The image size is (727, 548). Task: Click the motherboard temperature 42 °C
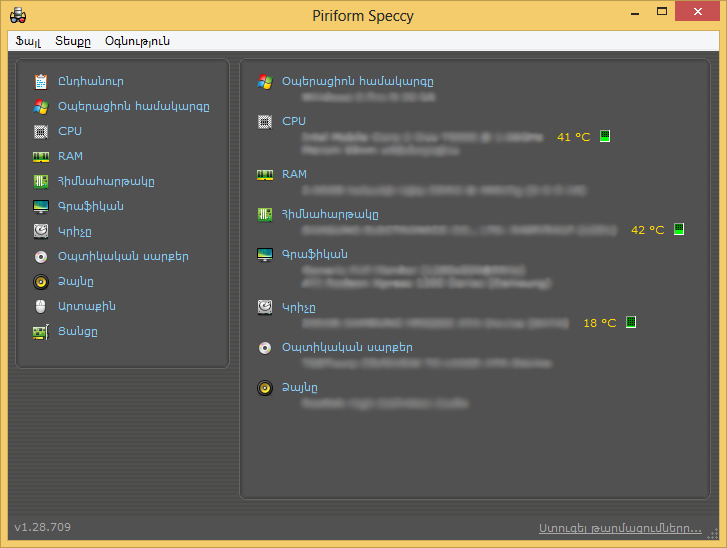(648, 230)
